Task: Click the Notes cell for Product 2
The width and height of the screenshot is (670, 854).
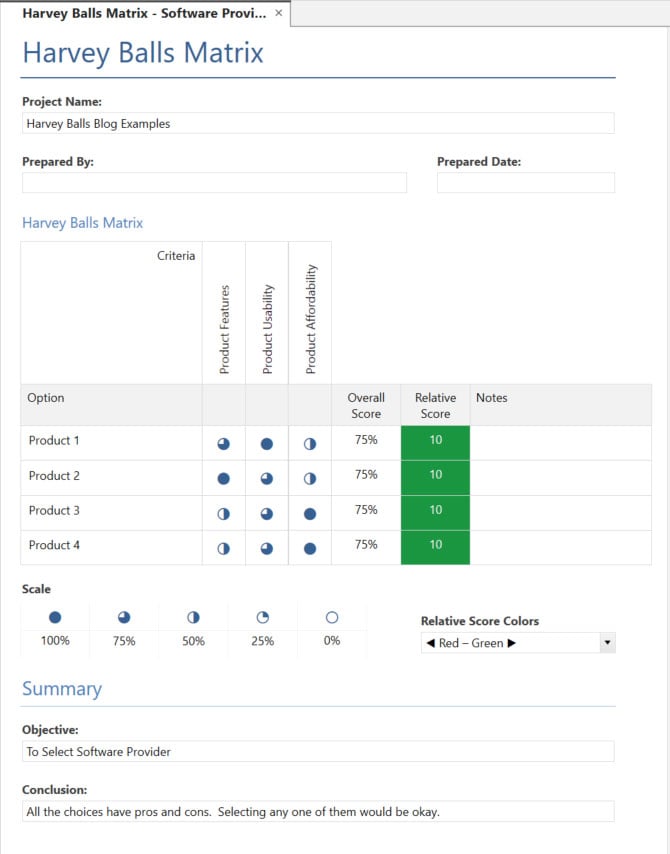Action: click(x=560, y=478)
